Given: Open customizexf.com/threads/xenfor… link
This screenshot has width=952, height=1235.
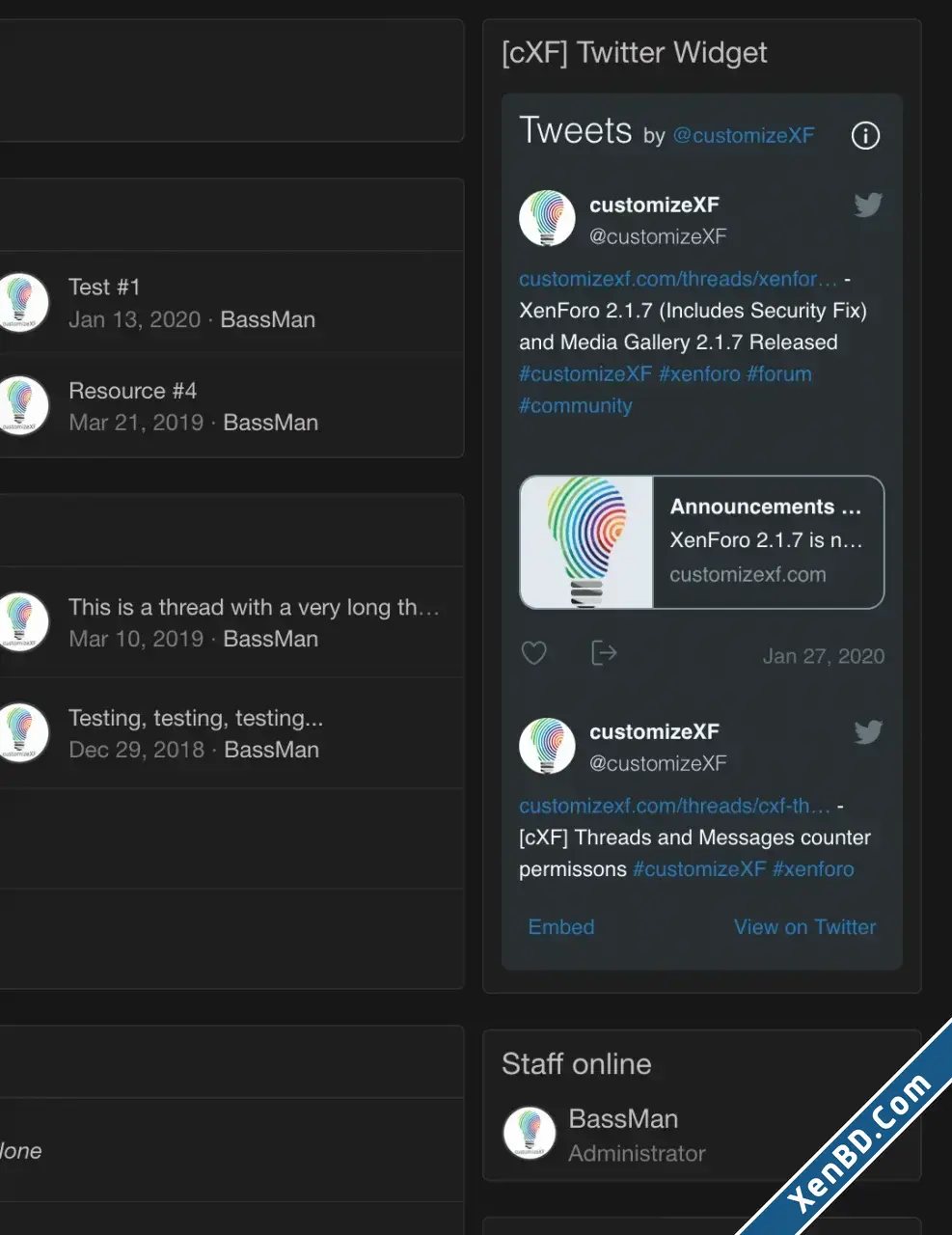Looking at the screenshot, I should pyautogui.click(x=678, y=279).
